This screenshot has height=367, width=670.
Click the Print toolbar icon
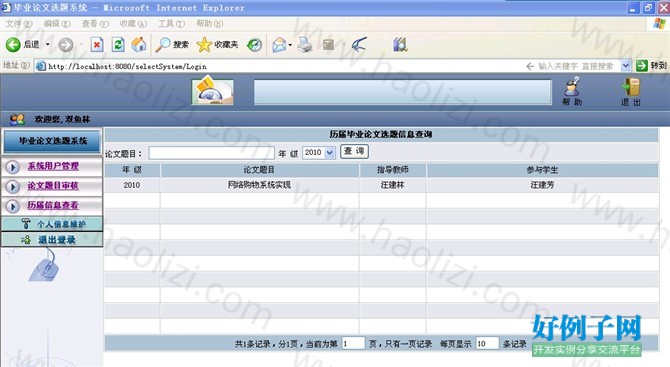tap(305, 44)
